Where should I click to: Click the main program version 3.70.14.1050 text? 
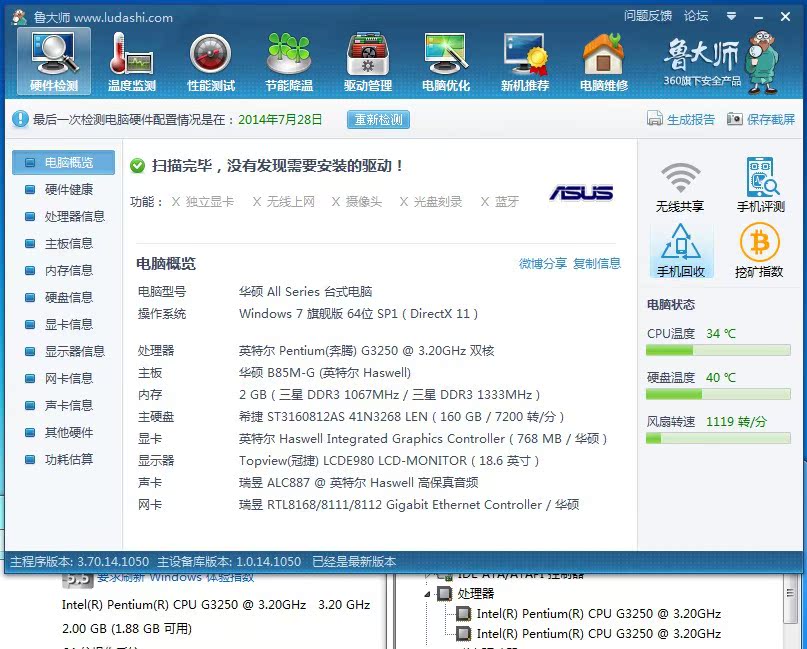(x=80, y=562)
